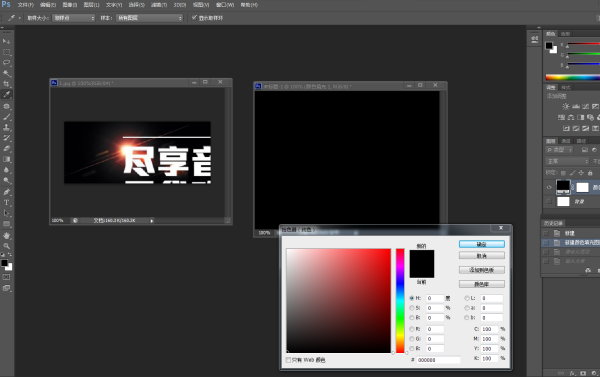600x377 pixels.
Task: Open the tool preset picker arrow
Action: click(20, 18)
